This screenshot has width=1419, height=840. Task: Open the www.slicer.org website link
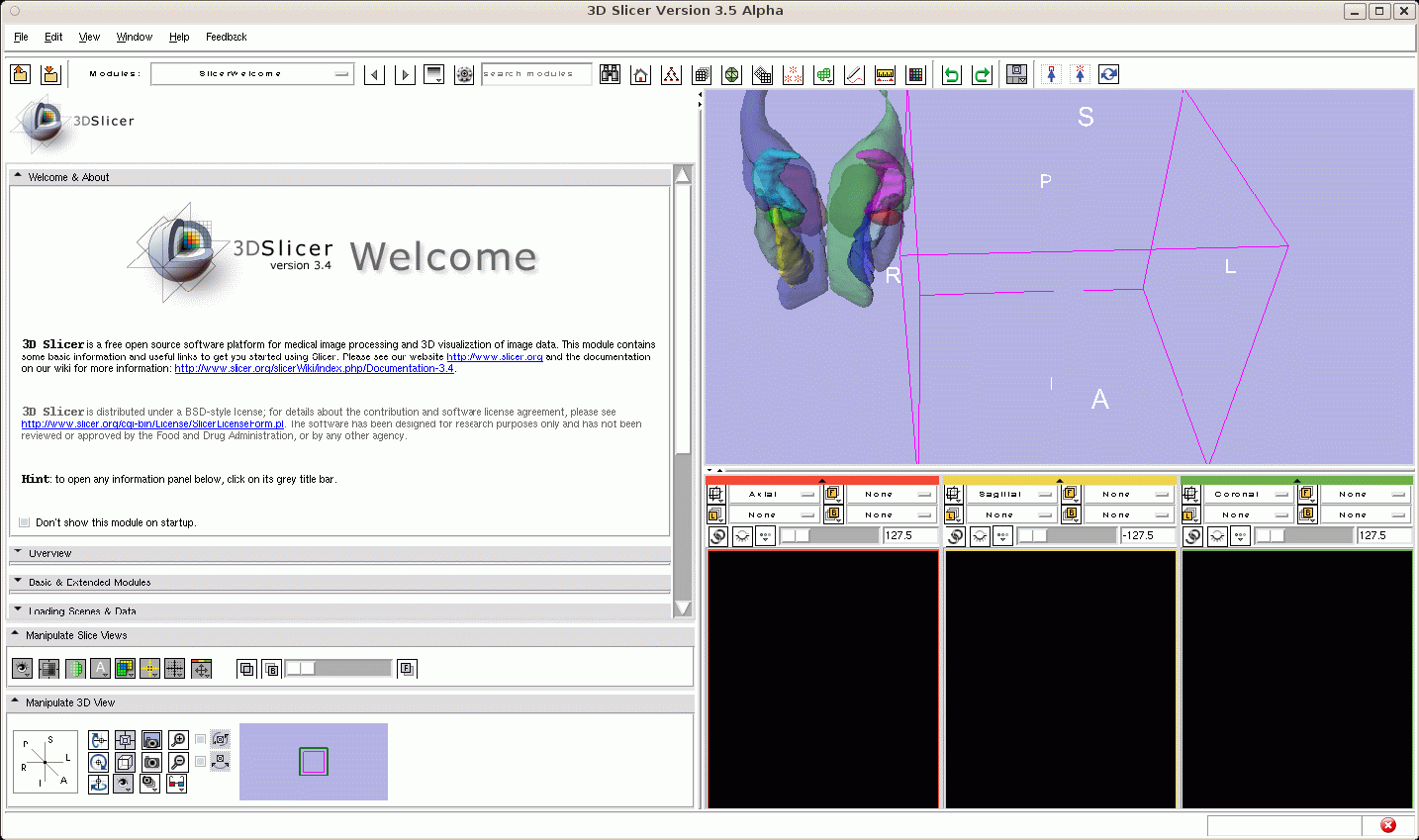click(x=495, y=357)
